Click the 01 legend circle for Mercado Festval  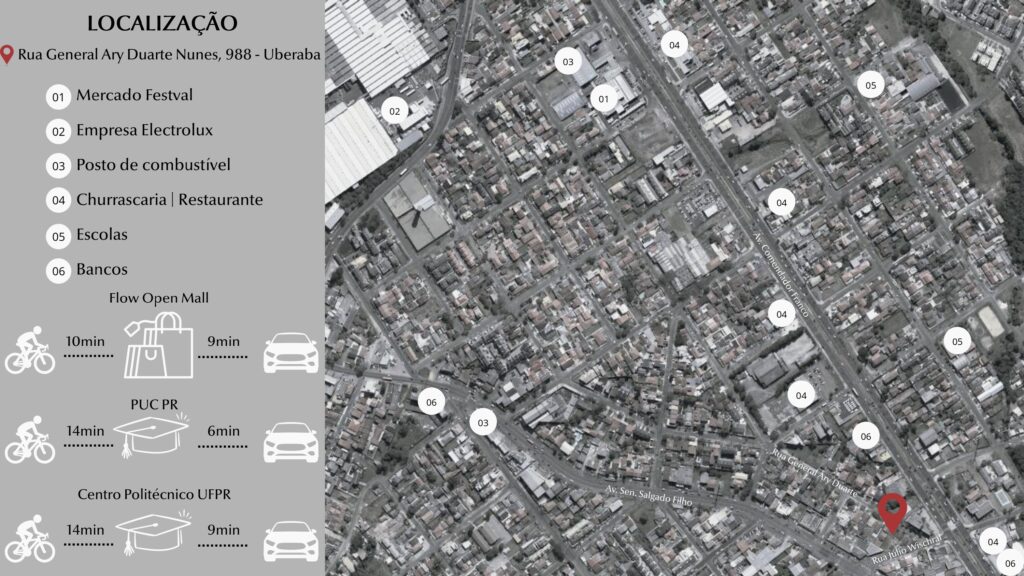click(x=58, y=97)
